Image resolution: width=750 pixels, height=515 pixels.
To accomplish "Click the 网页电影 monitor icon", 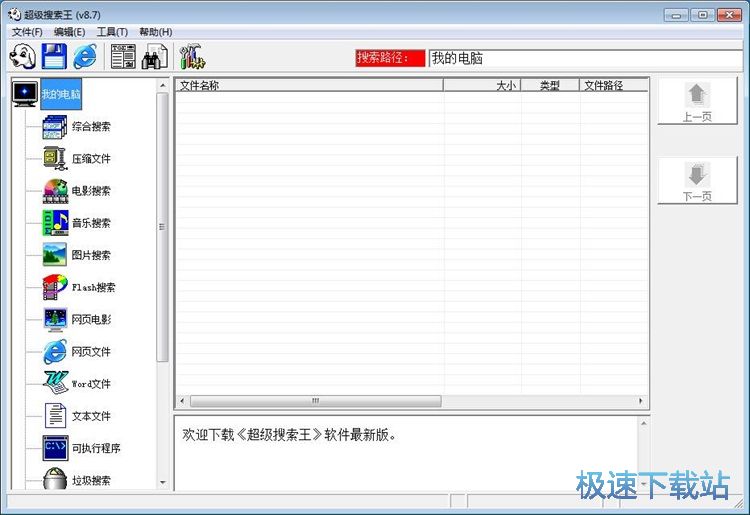I will point(55,319).
